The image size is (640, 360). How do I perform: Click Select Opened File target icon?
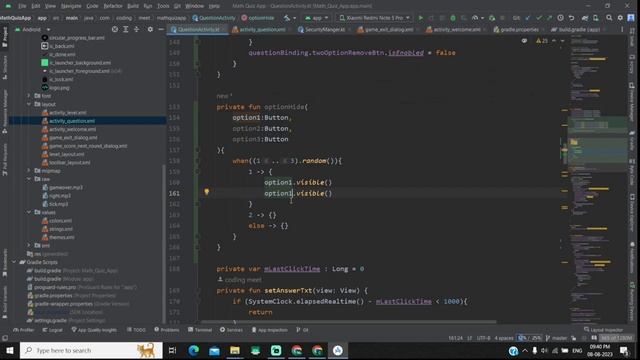point(115,29)
